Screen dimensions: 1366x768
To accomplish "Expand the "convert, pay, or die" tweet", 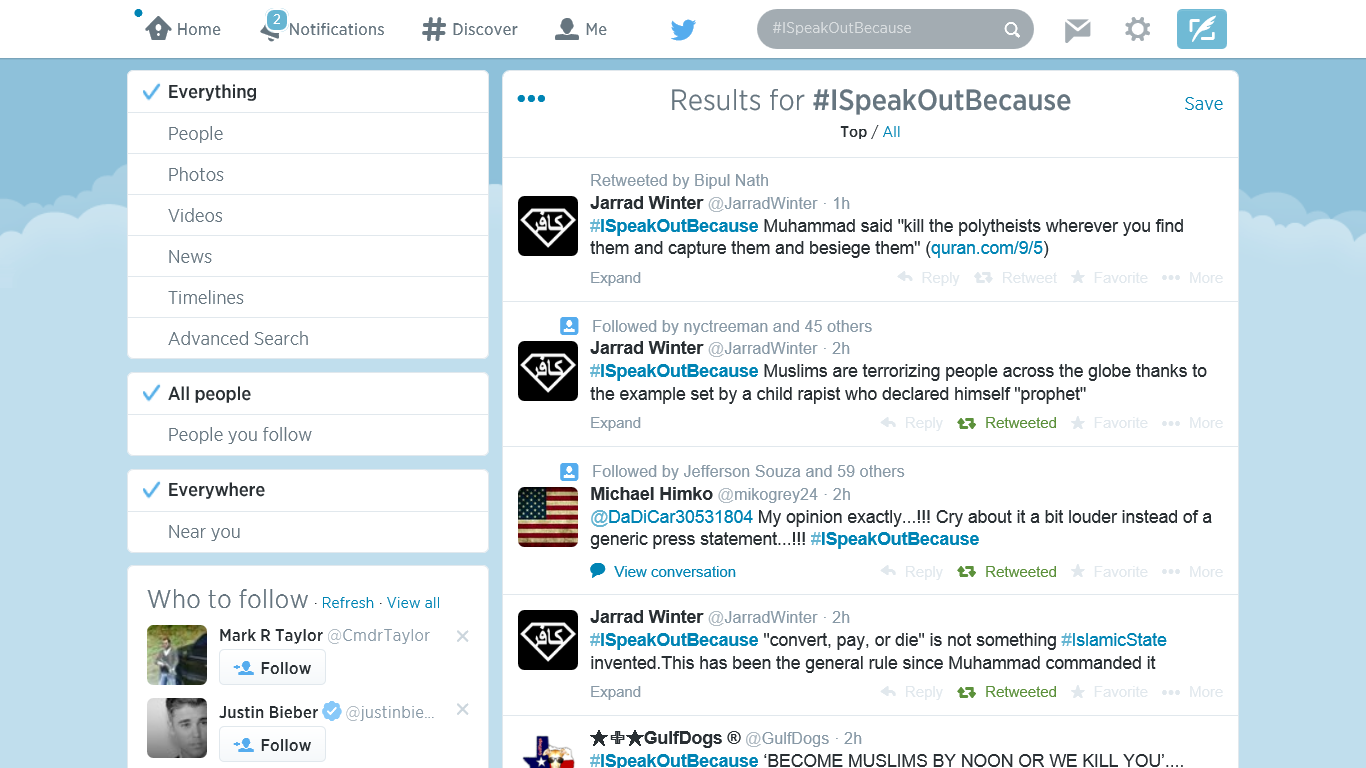I will (615, 692).
